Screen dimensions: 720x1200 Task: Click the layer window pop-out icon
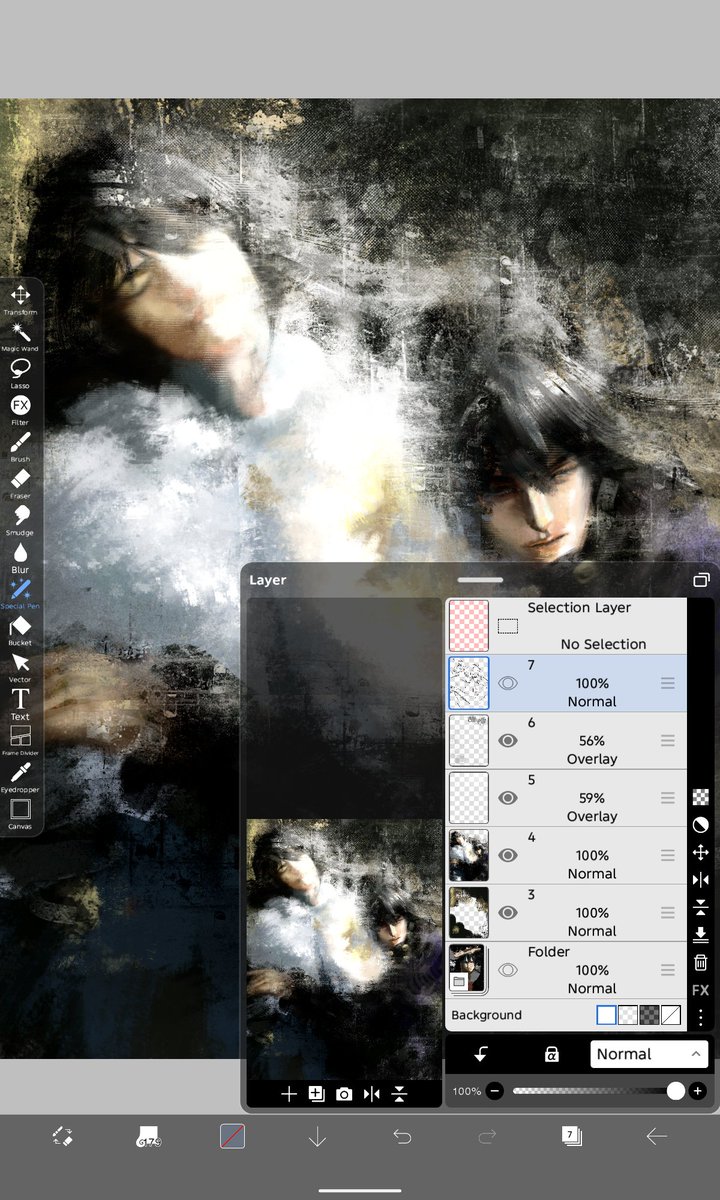(x=701, y=580)
